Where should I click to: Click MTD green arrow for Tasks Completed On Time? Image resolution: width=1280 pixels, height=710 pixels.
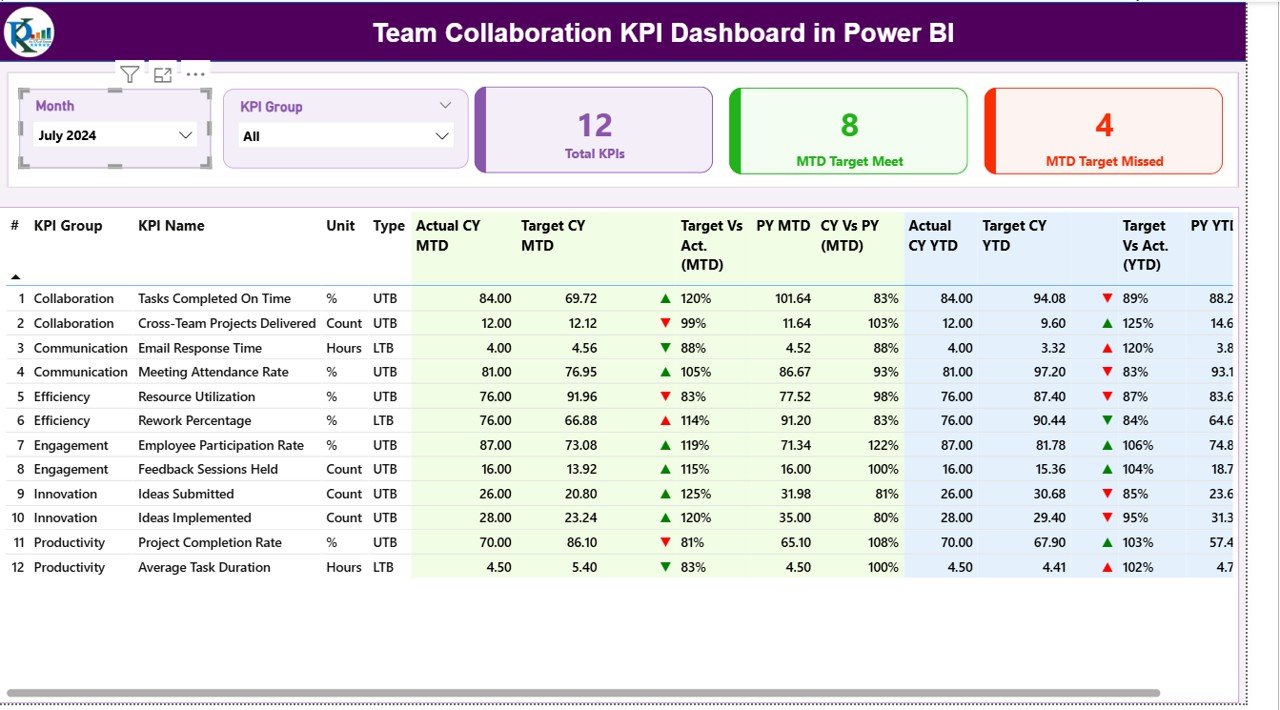(665, 299)
